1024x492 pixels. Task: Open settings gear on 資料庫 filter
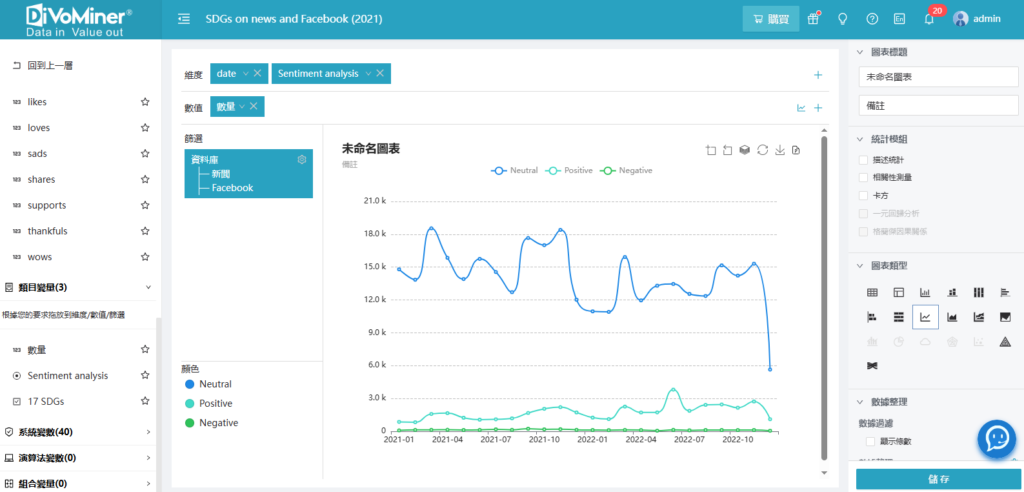302,160
